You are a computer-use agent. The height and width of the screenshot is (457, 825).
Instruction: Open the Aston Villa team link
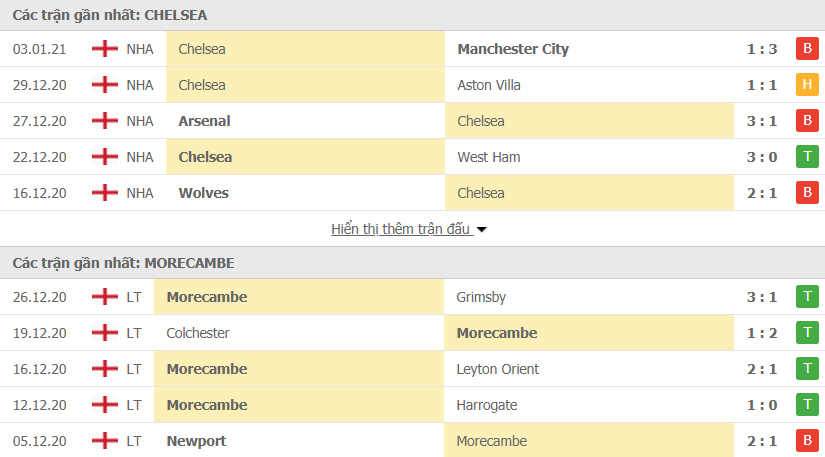489,85
